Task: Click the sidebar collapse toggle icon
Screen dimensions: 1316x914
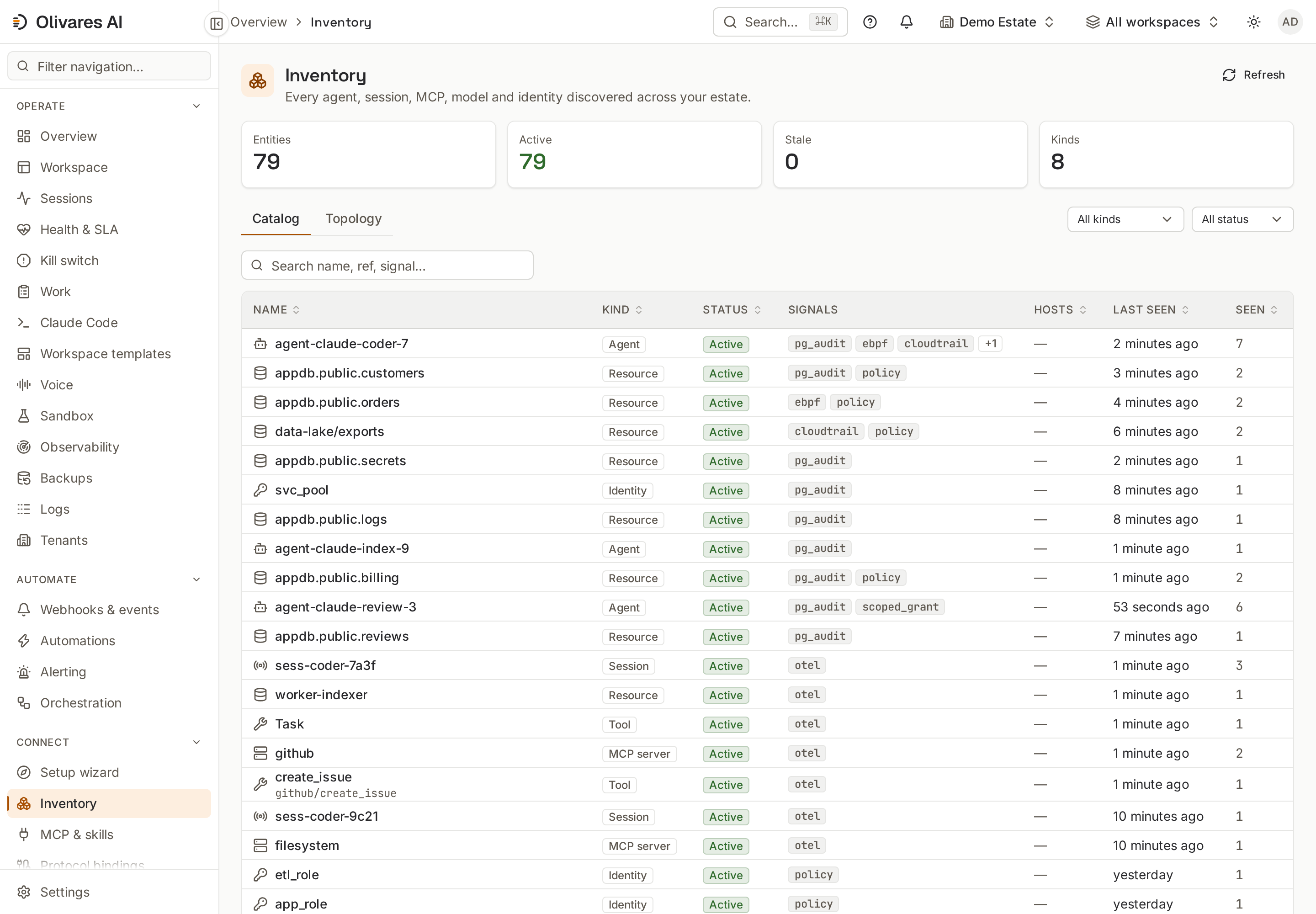Action: tap(217, 23)
